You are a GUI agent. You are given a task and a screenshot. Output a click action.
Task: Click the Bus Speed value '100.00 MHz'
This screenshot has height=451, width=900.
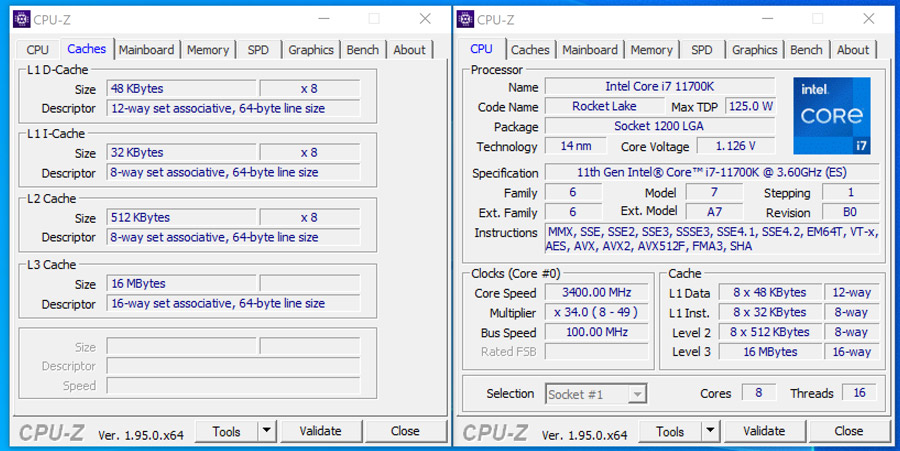click(596, 332)
